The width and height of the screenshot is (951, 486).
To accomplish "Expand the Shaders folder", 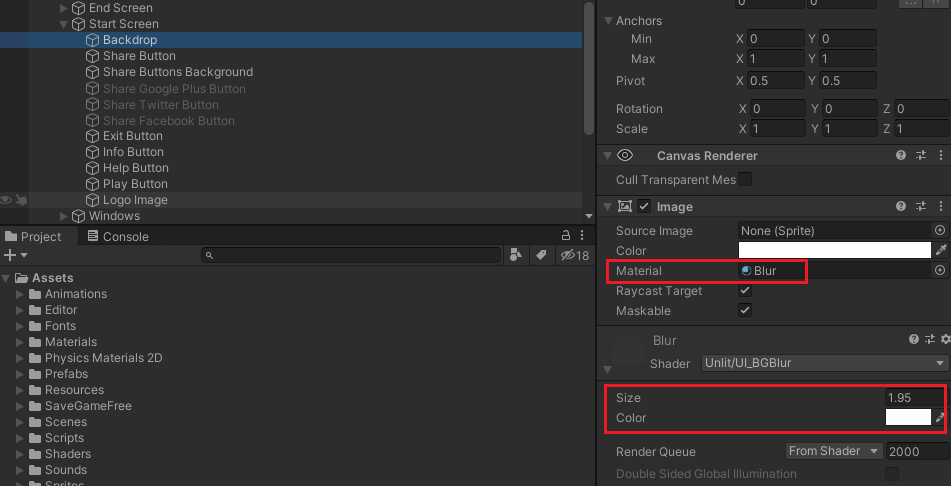I will 19,454.
